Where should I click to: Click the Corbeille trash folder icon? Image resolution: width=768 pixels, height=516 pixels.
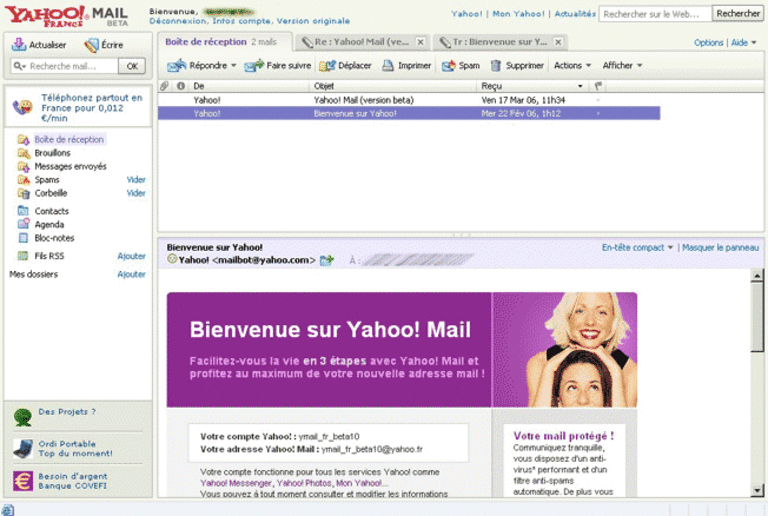(x=24, y=193)
